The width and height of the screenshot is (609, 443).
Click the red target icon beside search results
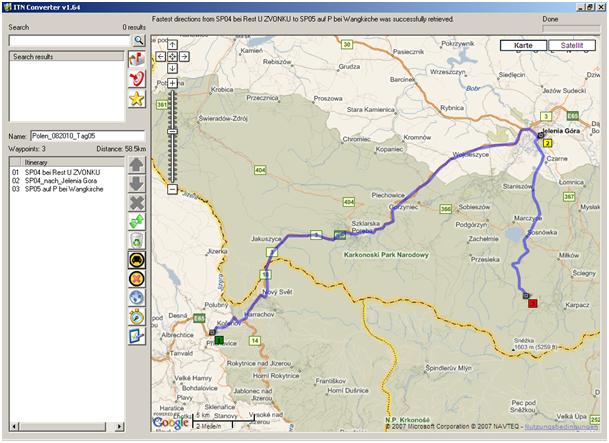click(x=137, y=79)
